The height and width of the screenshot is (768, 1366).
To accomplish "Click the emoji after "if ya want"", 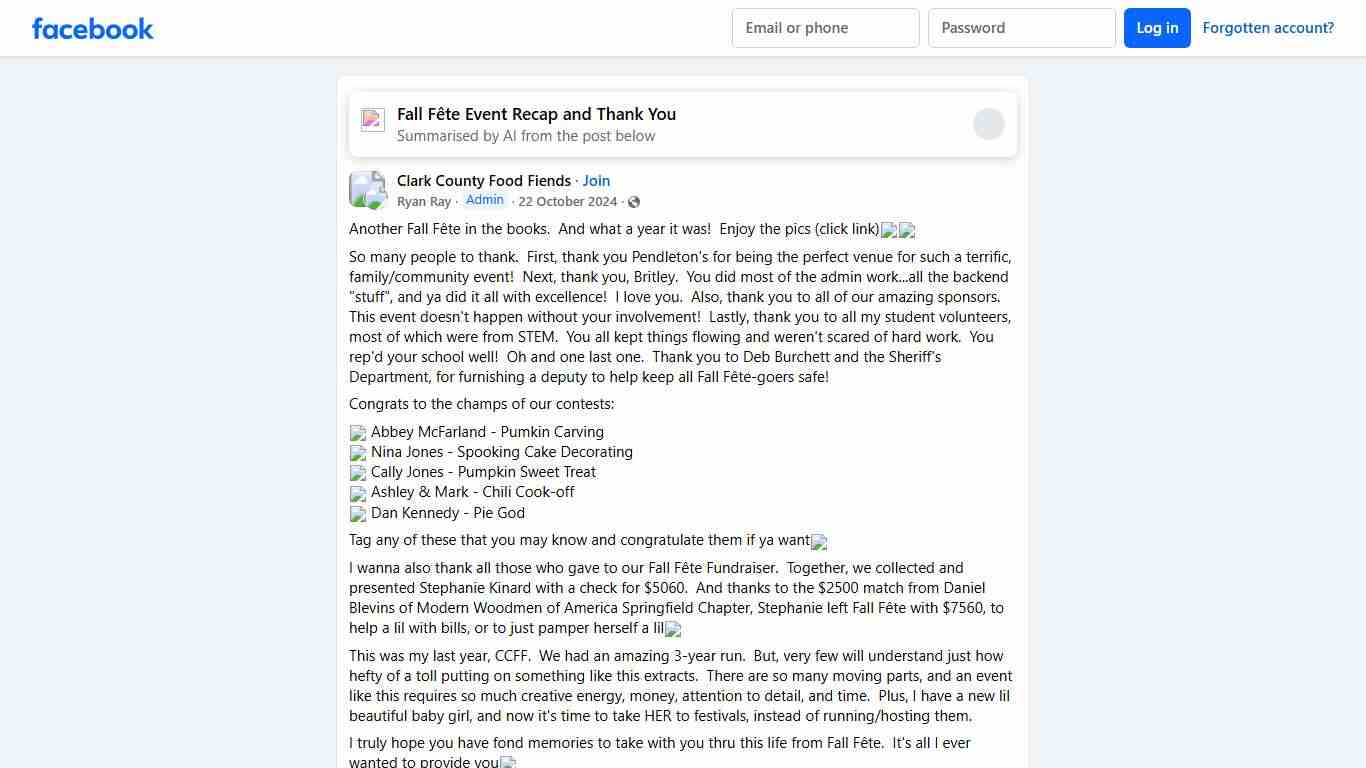I will tap(819, 542).
